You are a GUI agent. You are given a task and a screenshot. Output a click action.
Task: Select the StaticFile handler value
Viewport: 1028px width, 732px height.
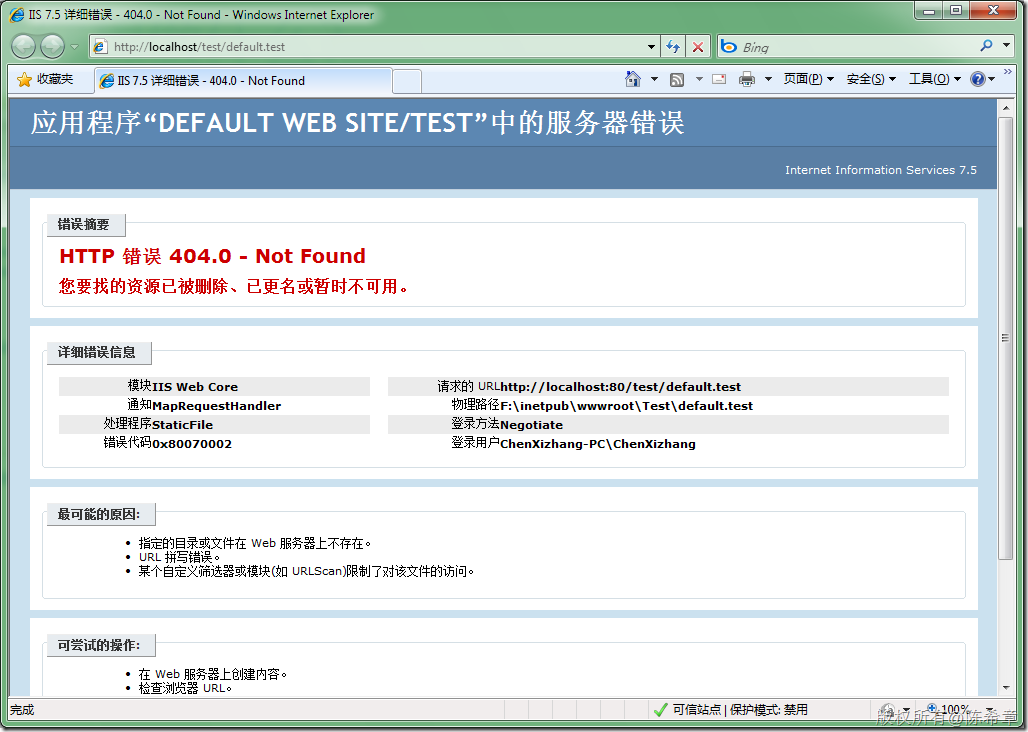(x=182, y=425)
